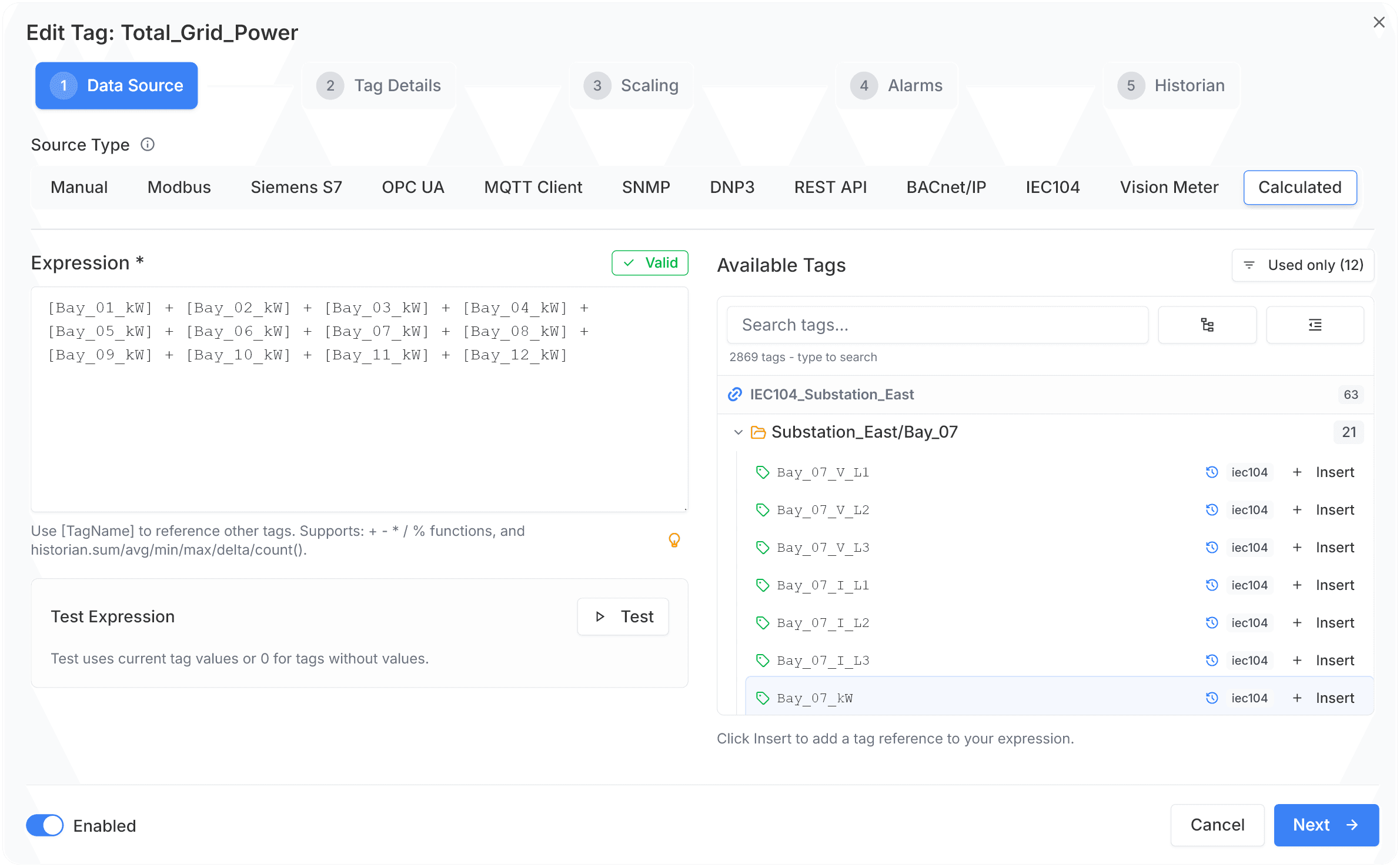This screenshot has height=867, width=1400.
Task: Click the tag icon for Bay_07_I_L1
Action: pos(763,585)
